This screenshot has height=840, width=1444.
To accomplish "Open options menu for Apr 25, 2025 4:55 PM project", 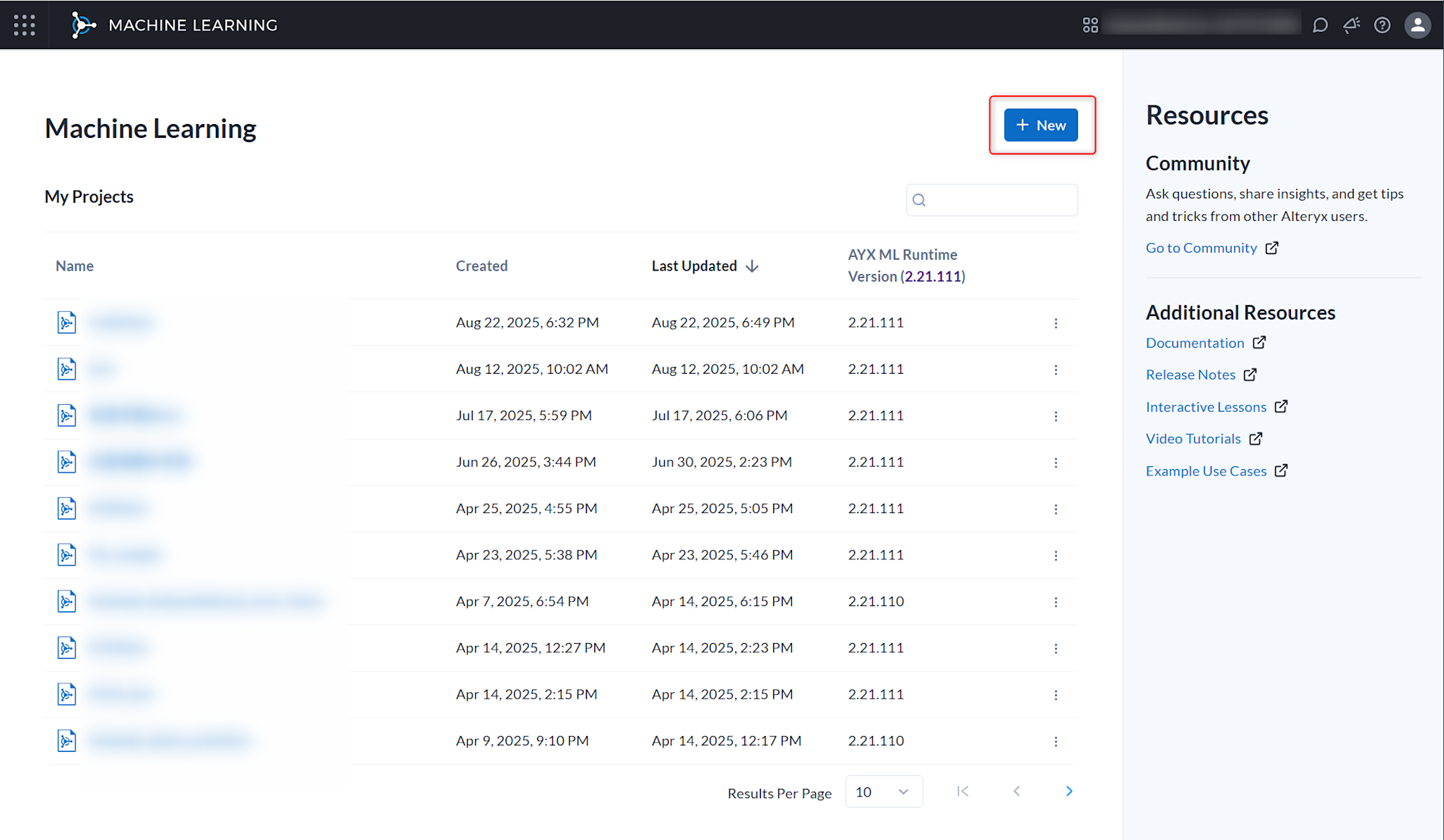I will [x=1056, y=509].
